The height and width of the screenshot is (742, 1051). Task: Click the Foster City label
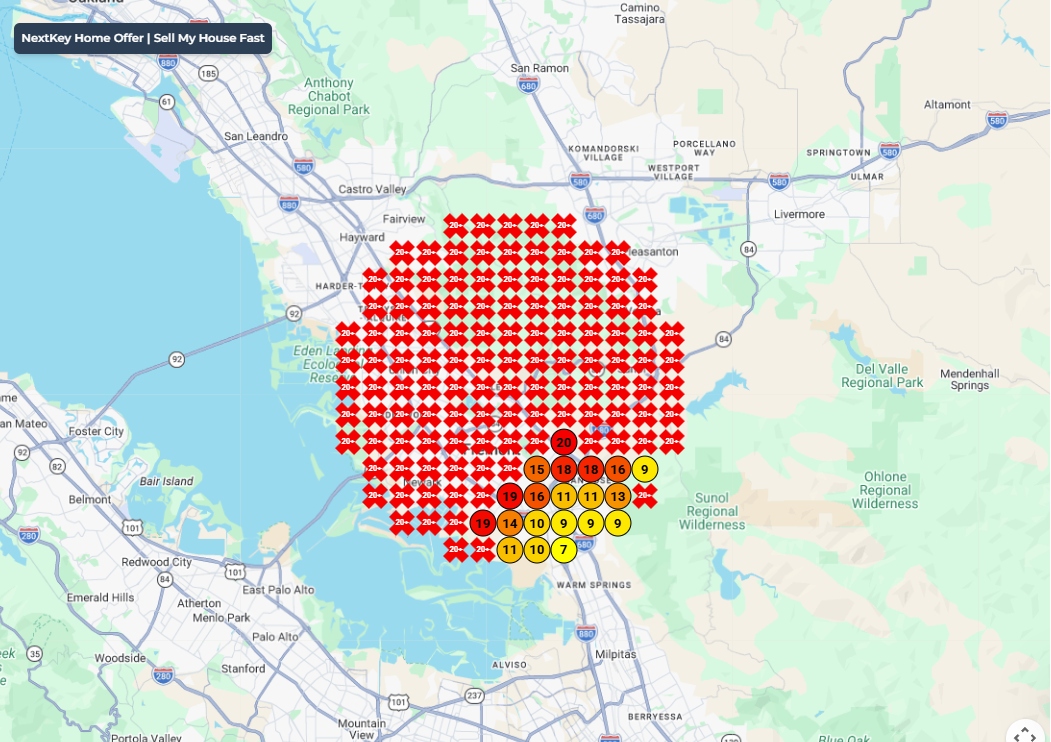tap(96, 432)
